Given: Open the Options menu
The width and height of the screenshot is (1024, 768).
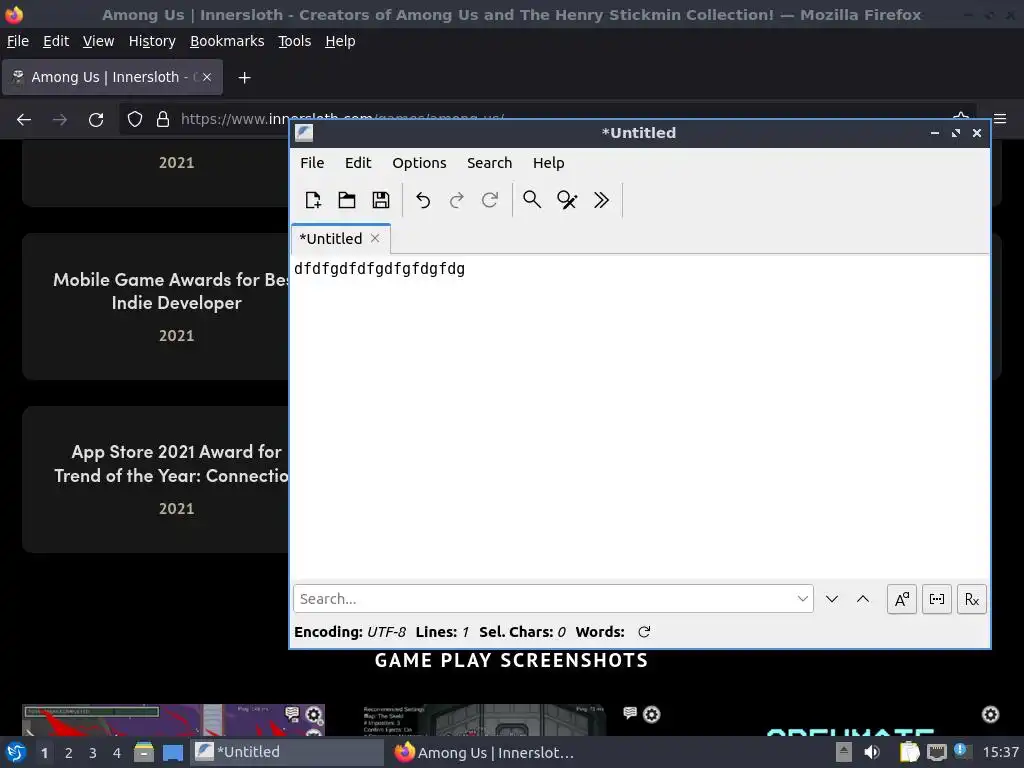Looking at the screenshot, I should (419, 163).
